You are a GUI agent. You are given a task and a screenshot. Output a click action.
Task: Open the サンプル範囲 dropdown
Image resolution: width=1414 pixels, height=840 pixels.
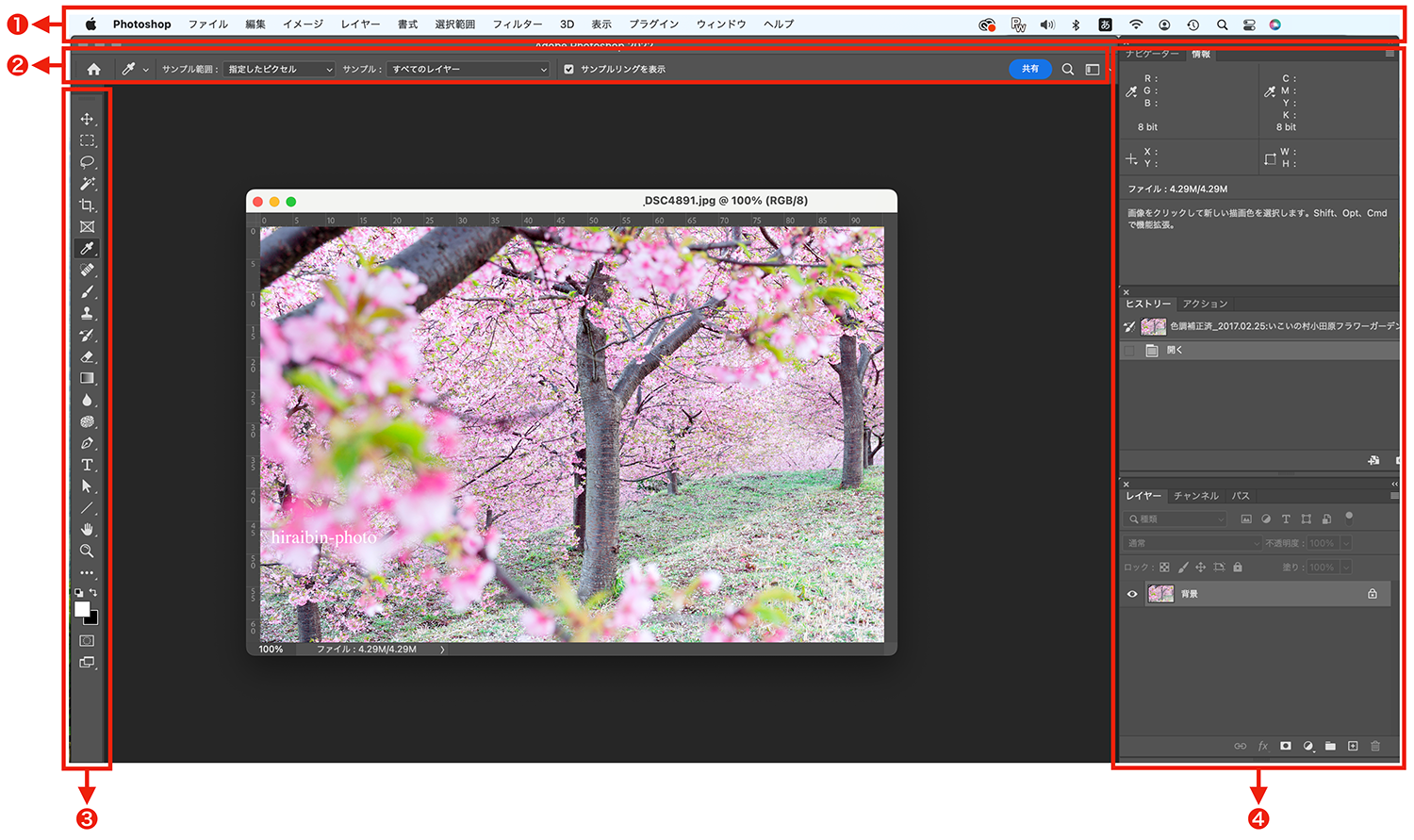(x=280, y=69)
